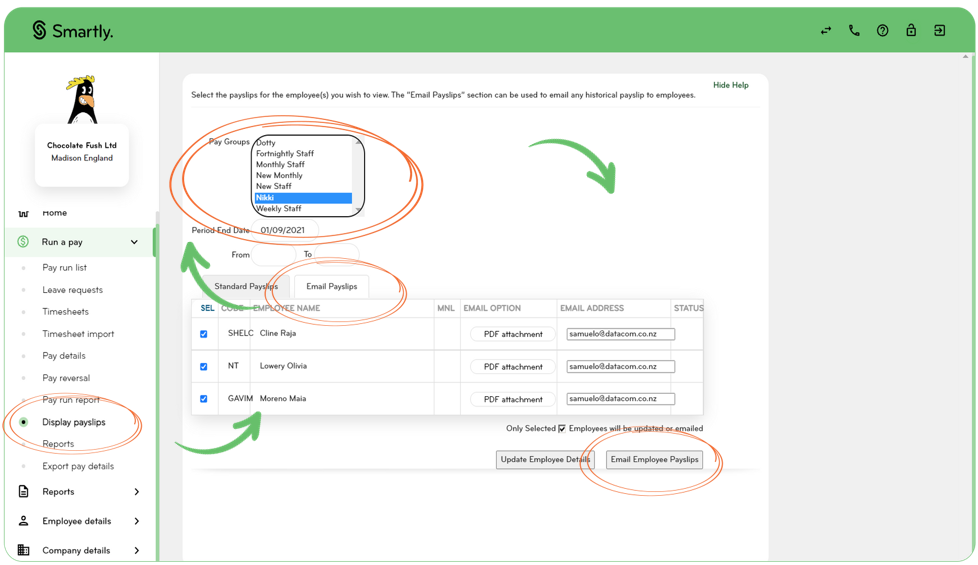Open email option dropdown for Cline Raja
Image resolution: width=978 pixels, height=565 pixels.
pos(513,334)
